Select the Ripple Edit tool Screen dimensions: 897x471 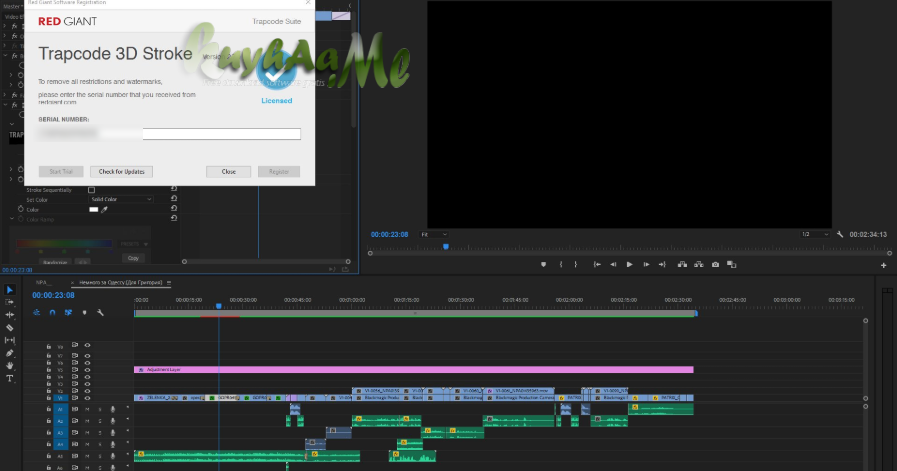click(x=10, y=315)
